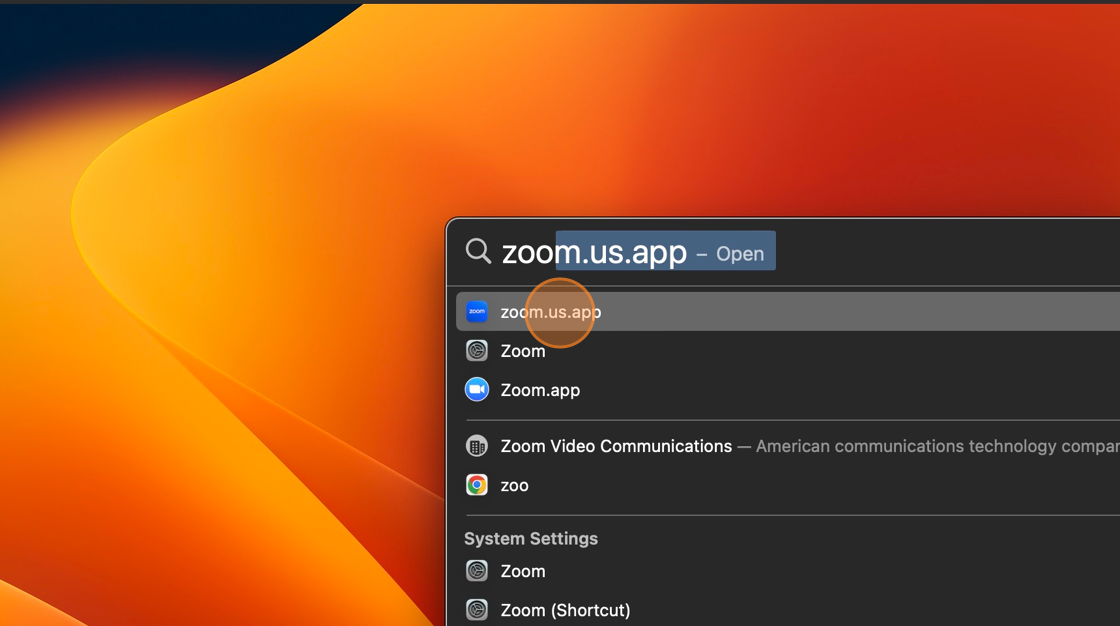The height and width of the screenshot is (626, 1120).
Task: Open the Zoom Video Communications result
Action: (x=788, y=446)
